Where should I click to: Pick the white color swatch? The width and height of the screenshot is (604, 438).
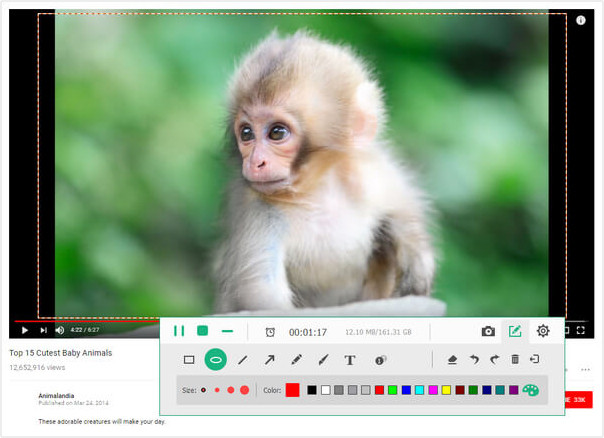[325, 390]
